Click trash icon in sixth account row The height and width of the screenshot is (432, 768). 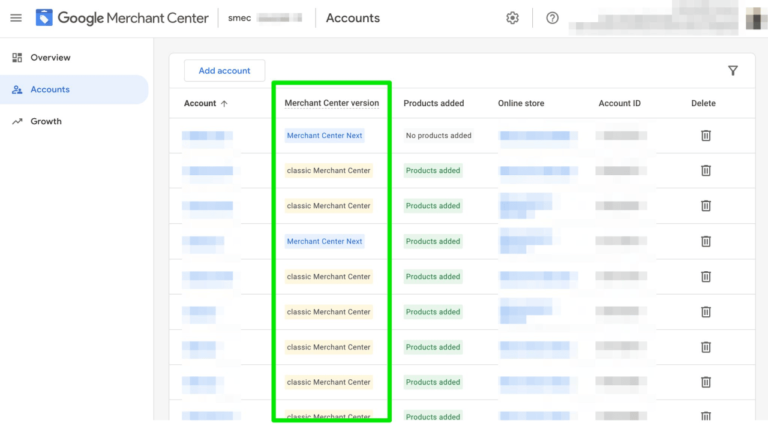(706, 312)
